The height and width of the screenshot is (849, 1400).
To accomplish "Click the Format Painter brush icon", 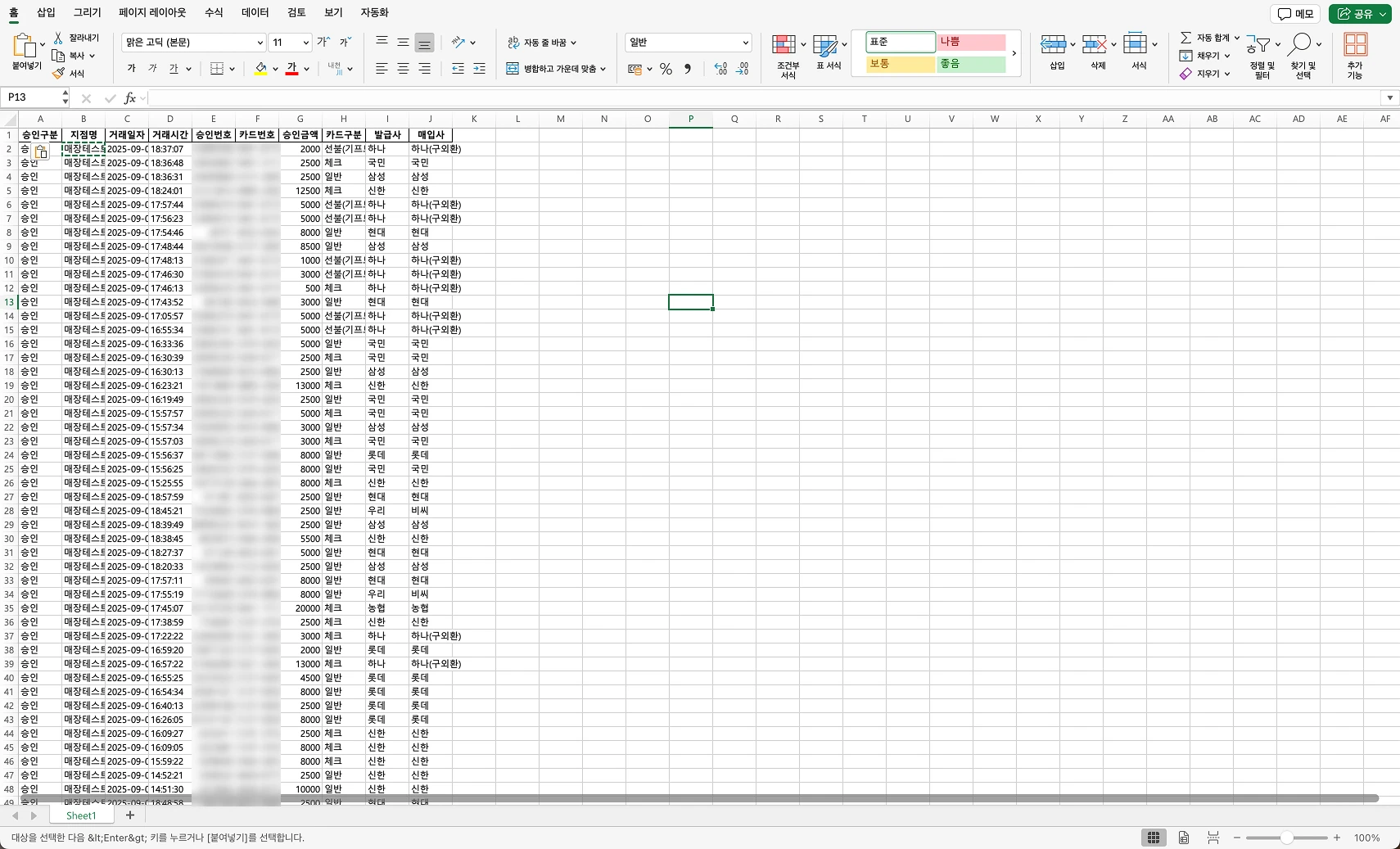I will (58, 74).
